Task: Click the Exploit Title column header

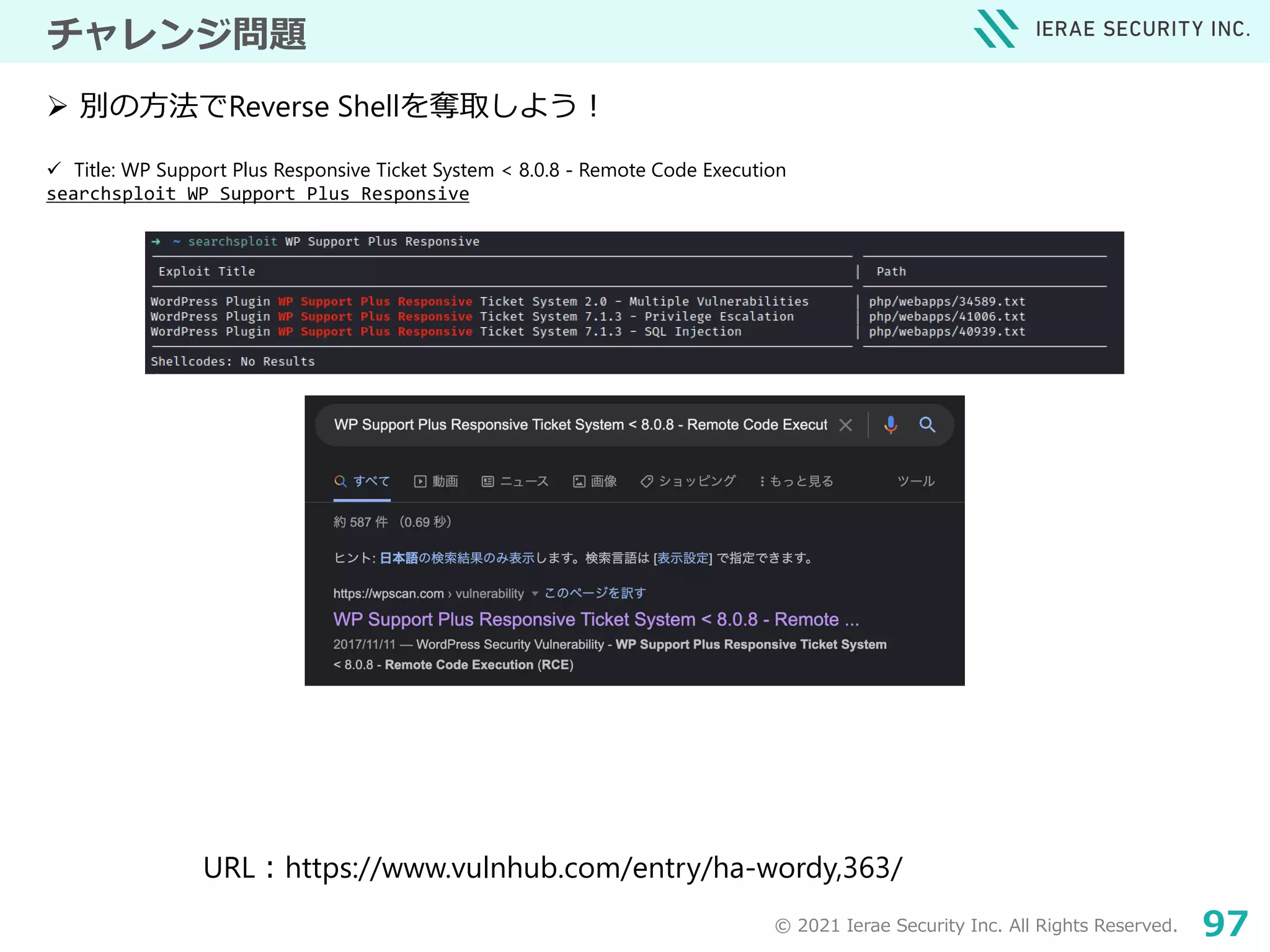Action: coord(206,271)
